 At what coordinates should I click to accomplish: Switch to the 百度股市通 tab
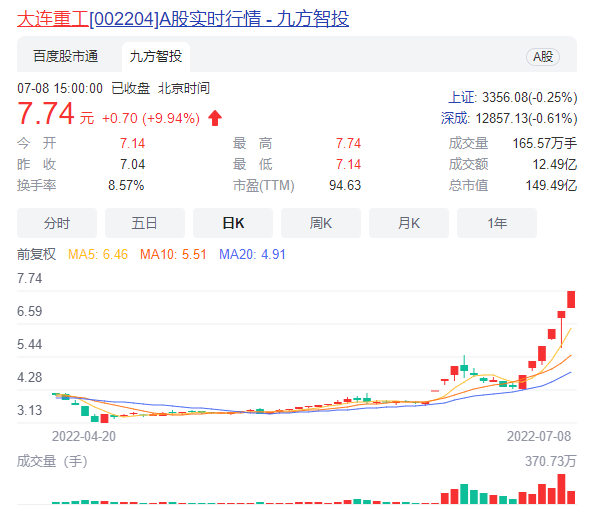point(66,56)
